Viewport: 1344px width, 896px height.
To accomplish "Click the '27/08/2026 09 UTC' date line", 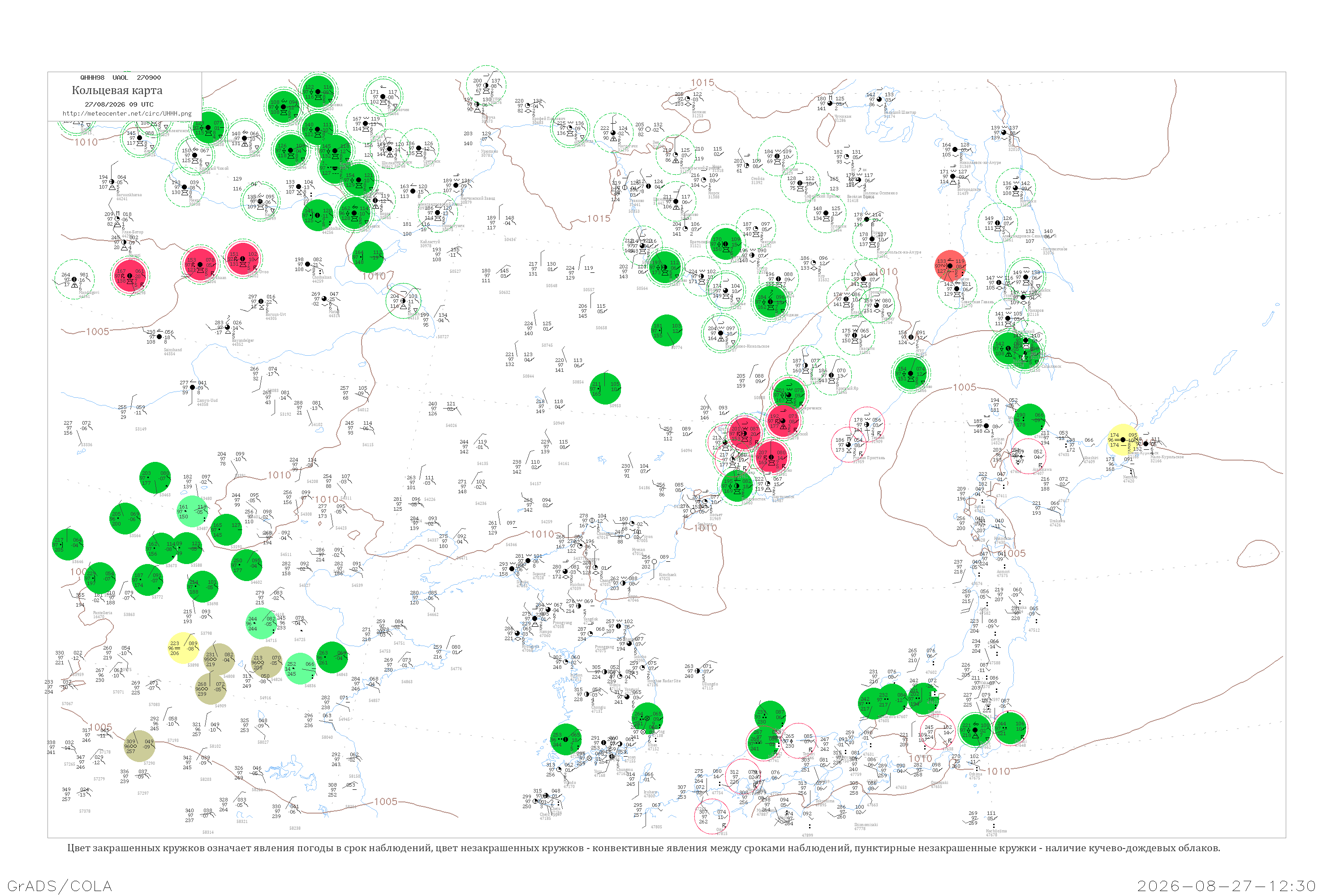I will tap(119, 104).
